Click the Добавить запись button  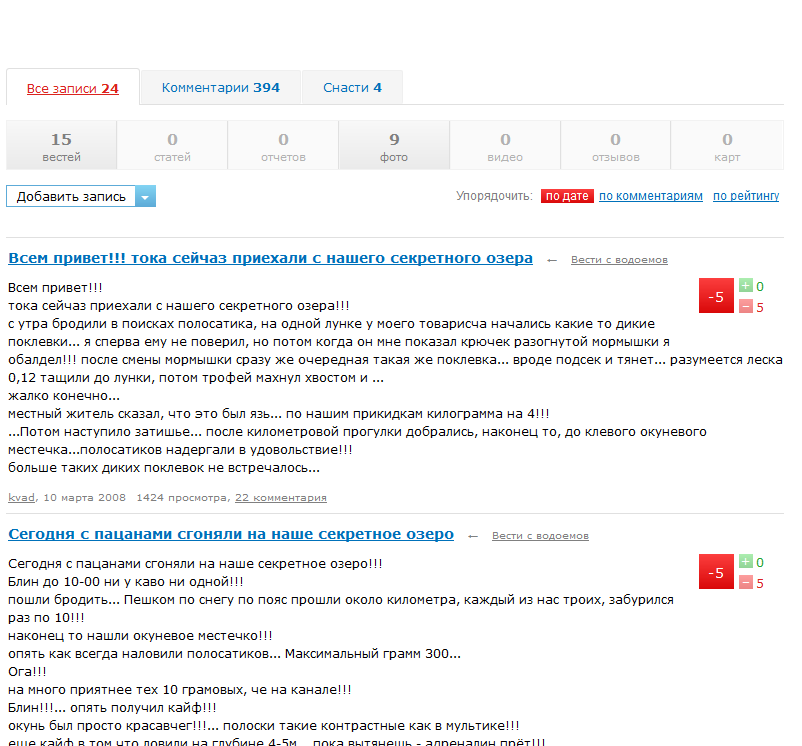pyautogui.click(x=71, y=197)
